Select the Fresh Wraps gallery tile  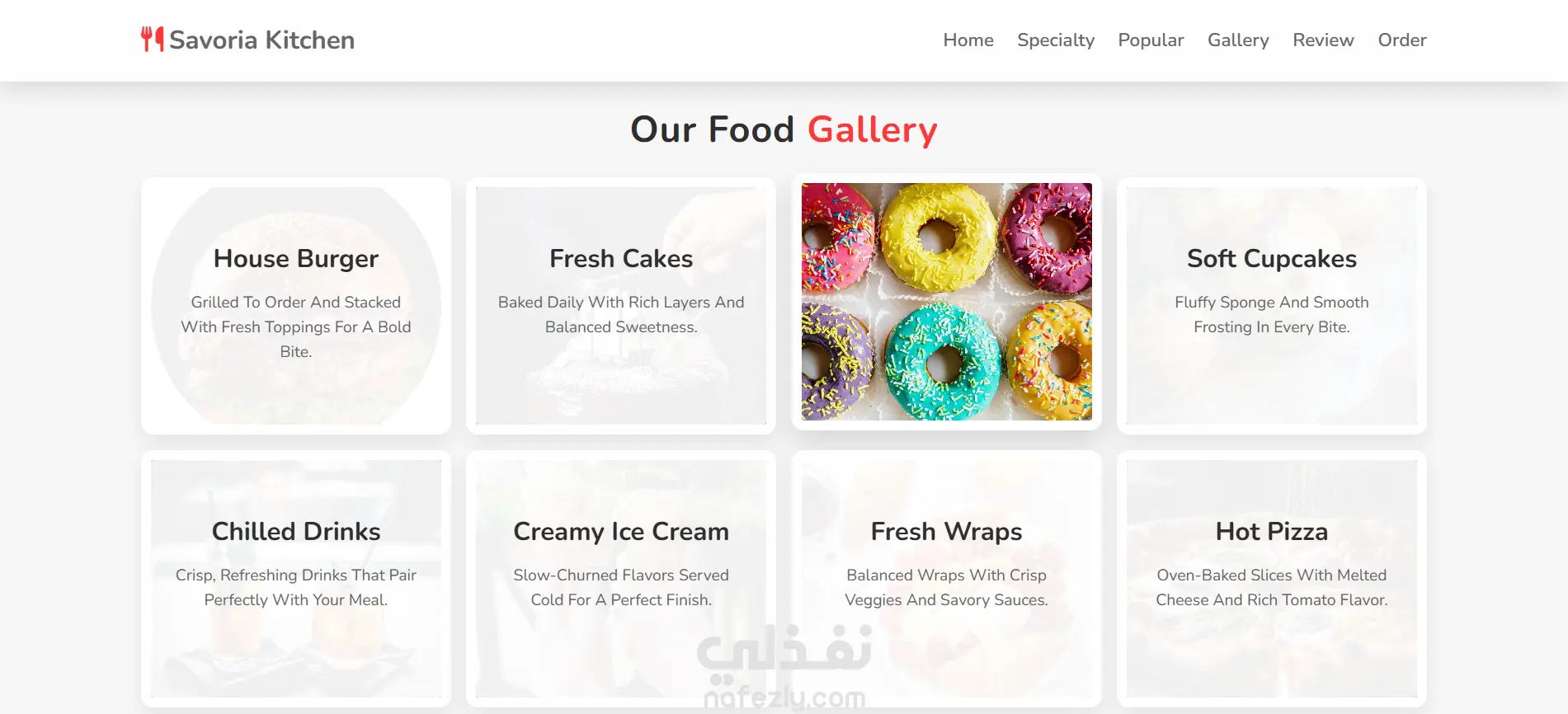(x=947, y=579)
